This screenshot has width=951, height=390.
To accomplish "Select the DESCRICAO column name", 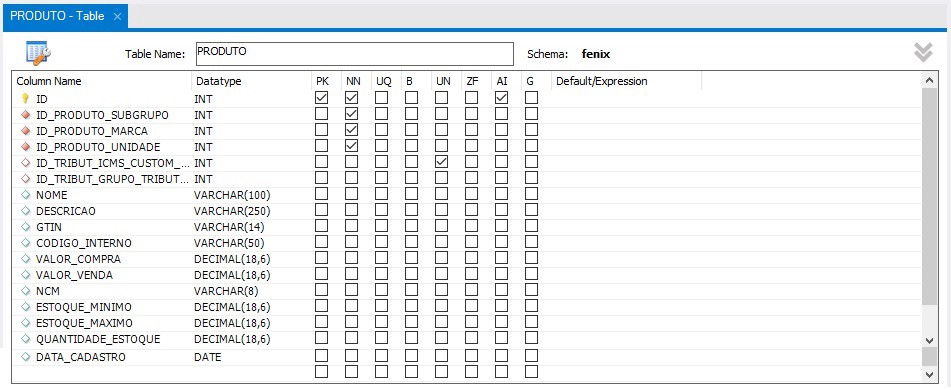I will coord(66,211).
